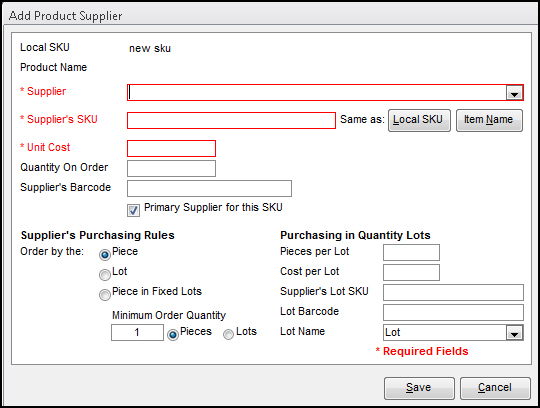The height and width of the screenshot is (408, 540).
Task: Click the Item Name button
Action: [x=489, y=120]
